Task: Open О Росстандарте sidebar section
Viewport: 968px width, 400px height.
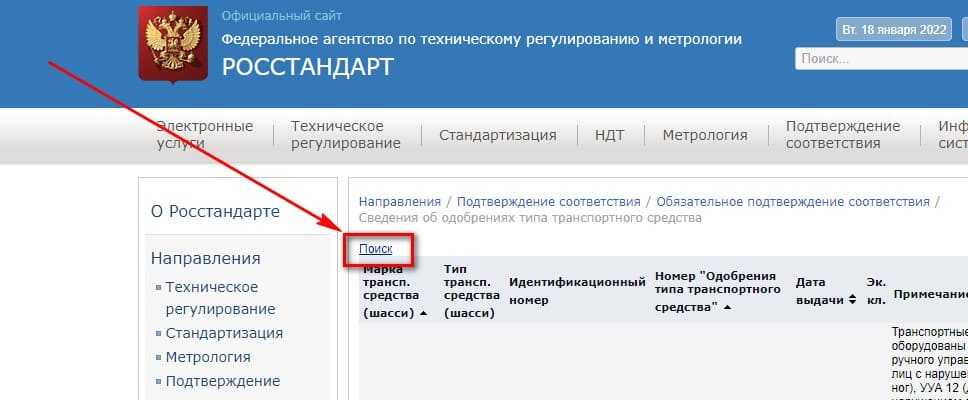Action: point(215,211)
